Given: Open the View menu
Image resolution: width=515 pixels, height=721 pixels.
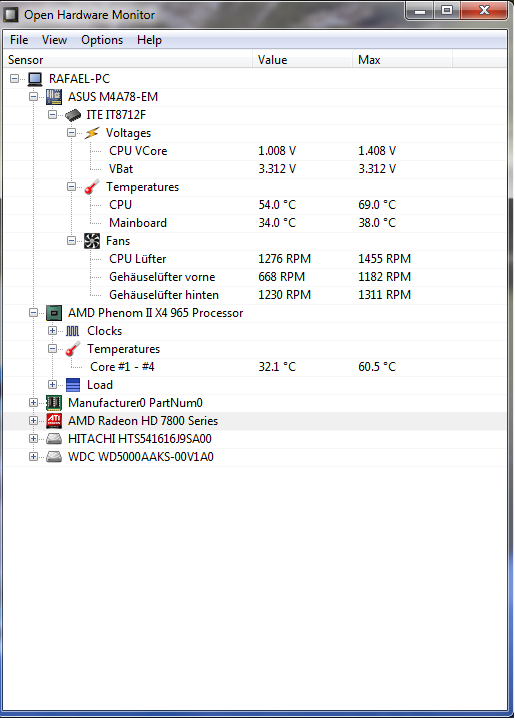Looking at the screenshot, I should pyautogui.click(x=54, y=40).
